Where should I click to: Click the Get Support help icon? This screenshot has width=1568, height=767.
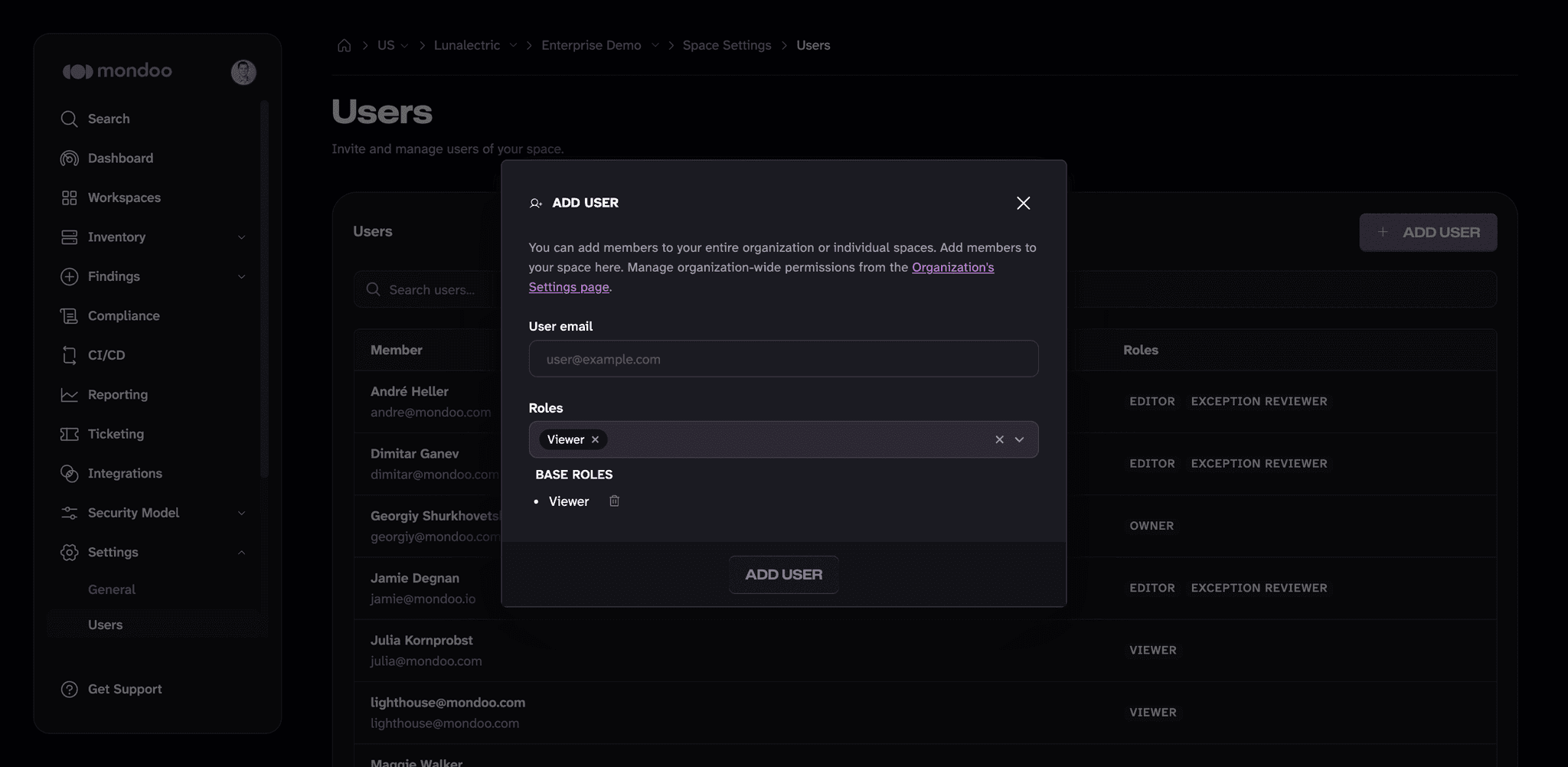coord(70,690)
